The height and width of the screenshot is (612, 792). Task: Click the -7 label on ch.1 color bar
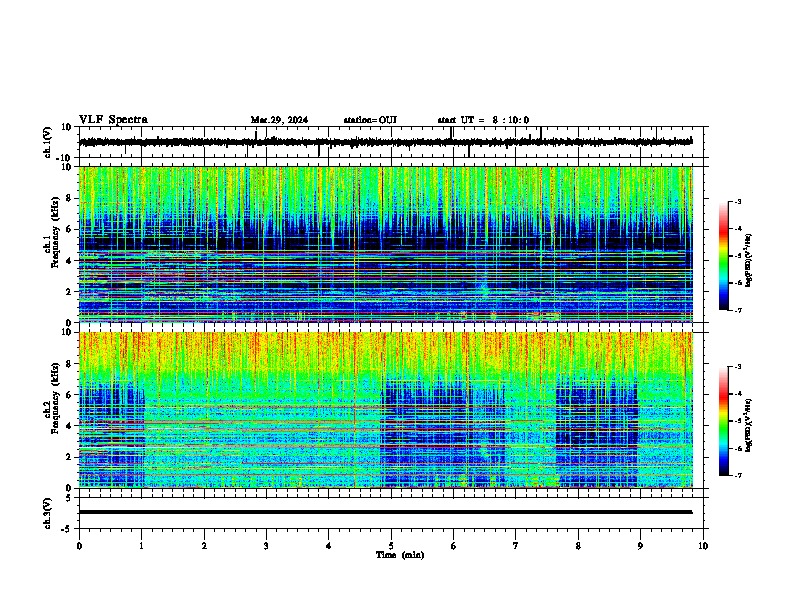click(737, 310)
